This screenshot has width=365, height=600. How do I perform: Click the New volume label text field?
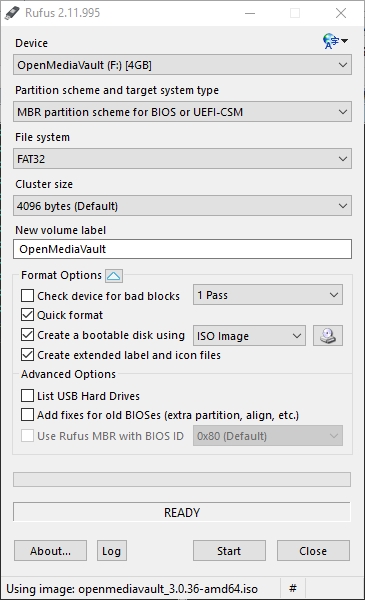click(182, 249)
